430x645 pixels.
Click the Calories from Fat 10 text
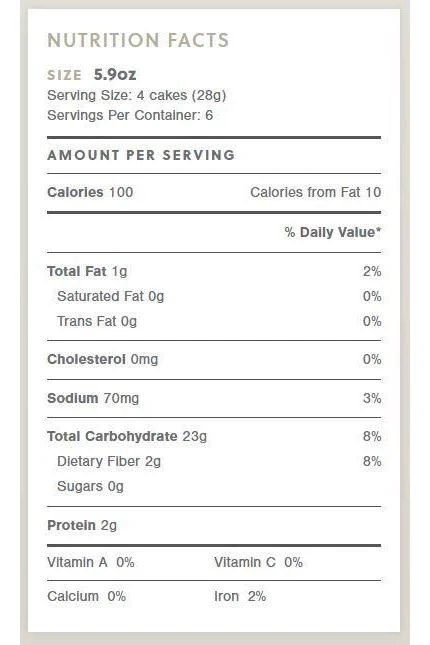click(x=316, y=192)
